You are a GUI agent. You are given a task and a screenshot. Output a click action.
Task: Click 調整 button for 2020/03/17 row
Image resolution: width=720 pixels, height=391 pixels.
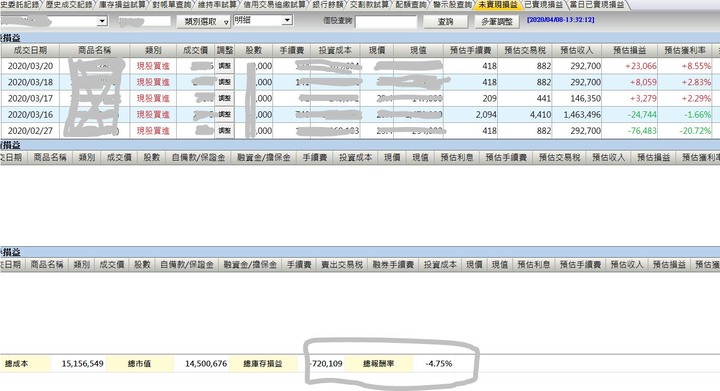point(225,98)
